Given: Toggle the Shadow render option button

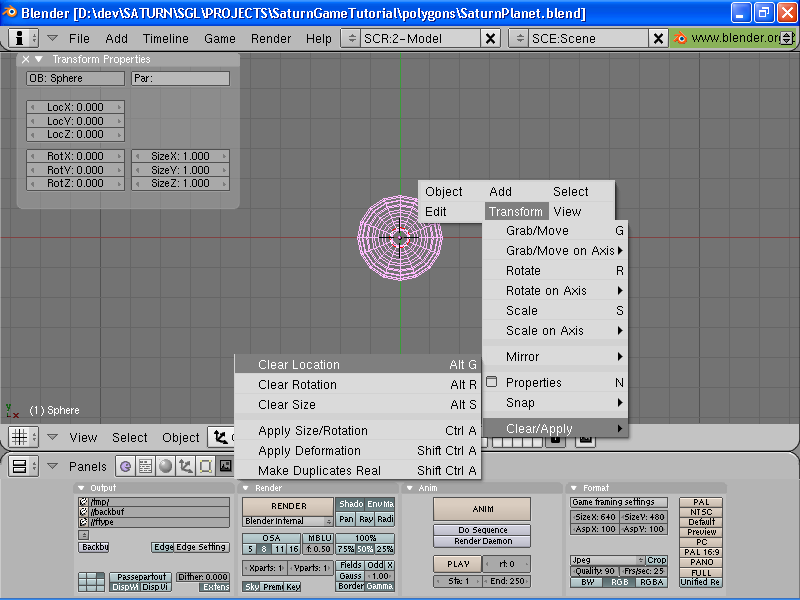Looking at the screenshot, I should pyautogui.click(x=350, y=504).
